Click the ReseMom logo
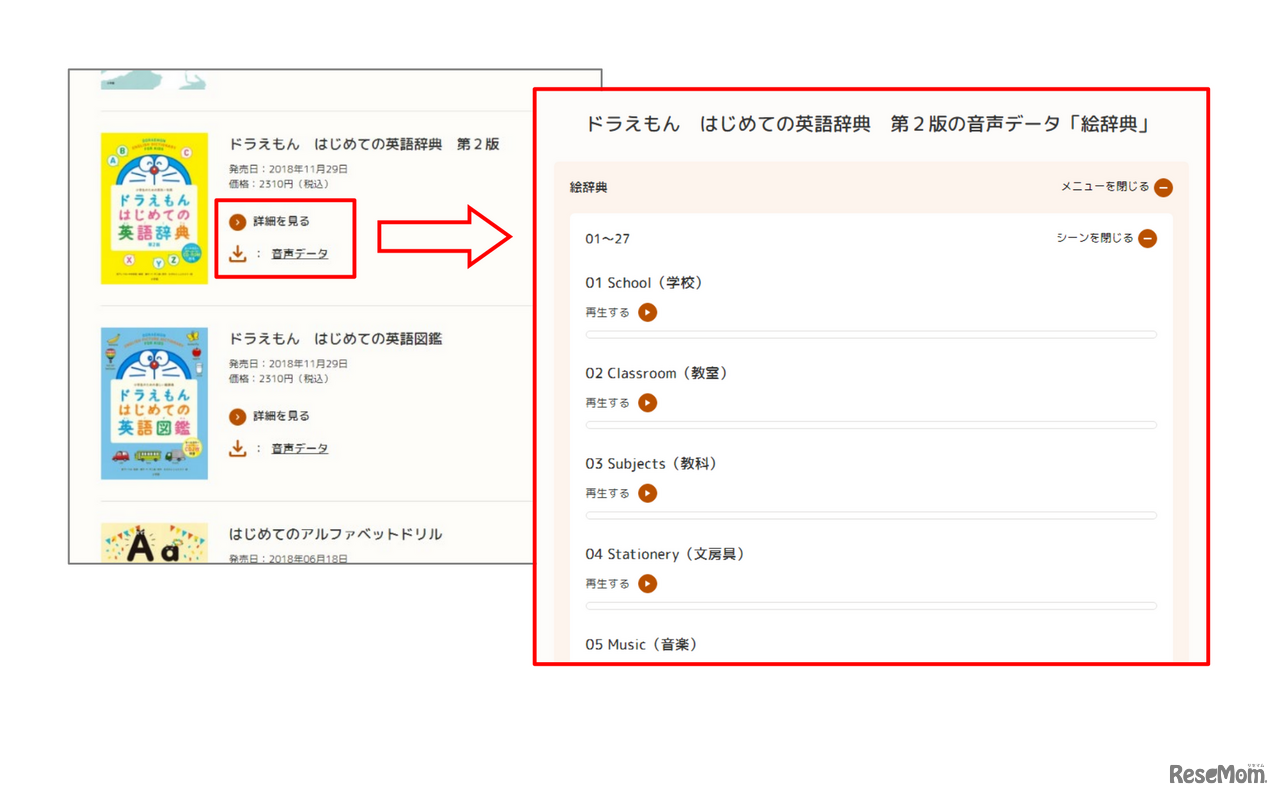1280x797 pixels. point(1217,774)
